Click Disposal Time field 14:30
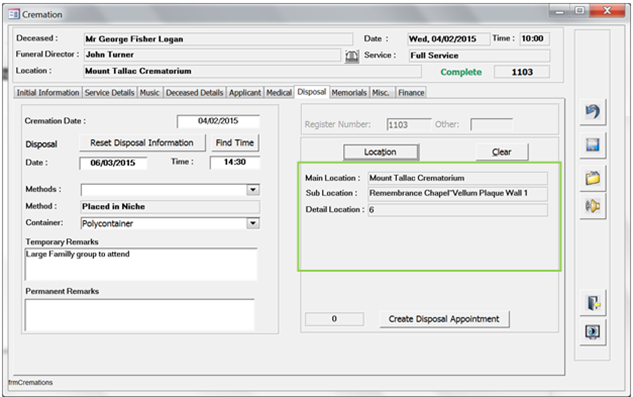Image resolution: width=633 pixels, height=397 pixels. click(x=235, y=162)
